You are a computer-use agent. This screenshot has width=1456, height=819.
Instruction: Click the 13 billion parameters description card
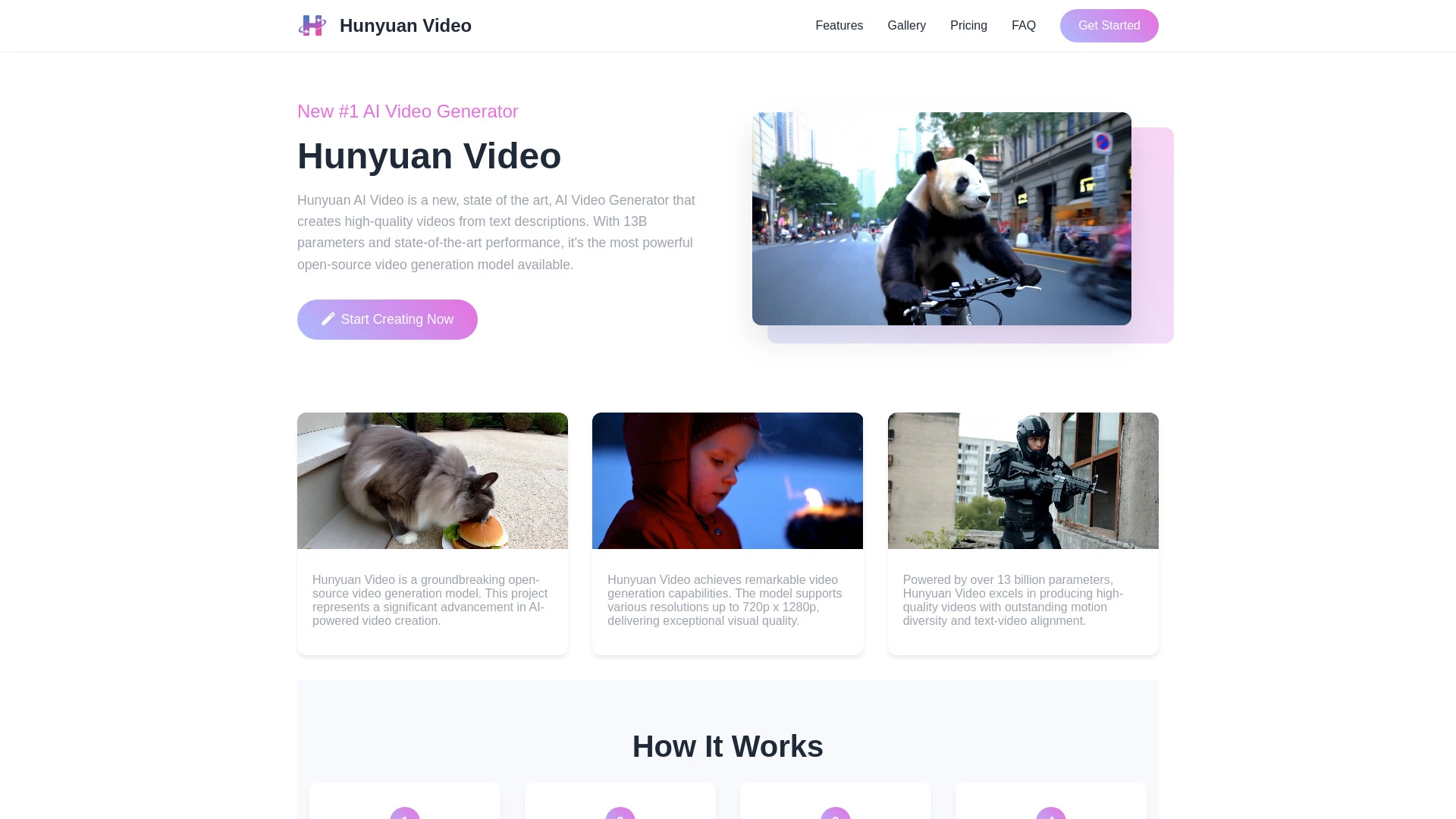click(x=1022, y=599)
